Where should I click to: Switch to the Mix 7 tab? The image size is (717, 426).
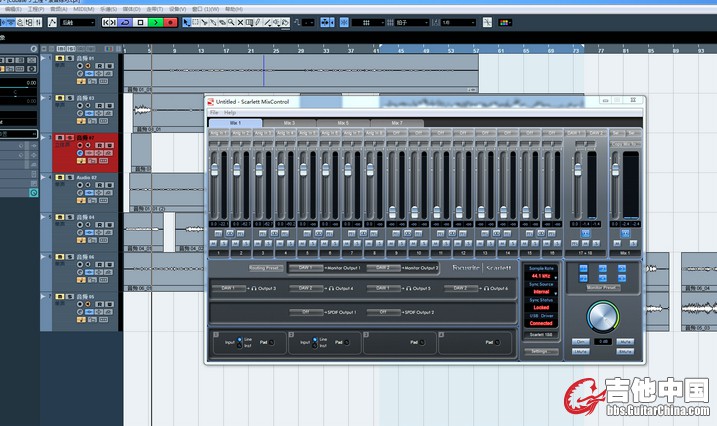click(x=397, y=123)
